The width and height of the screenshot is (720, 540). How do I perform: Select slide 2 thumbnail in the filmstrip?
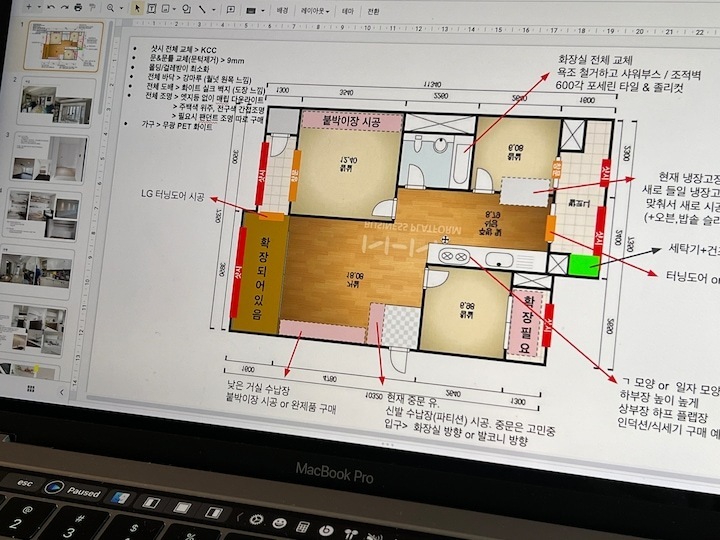coord(56,103)
